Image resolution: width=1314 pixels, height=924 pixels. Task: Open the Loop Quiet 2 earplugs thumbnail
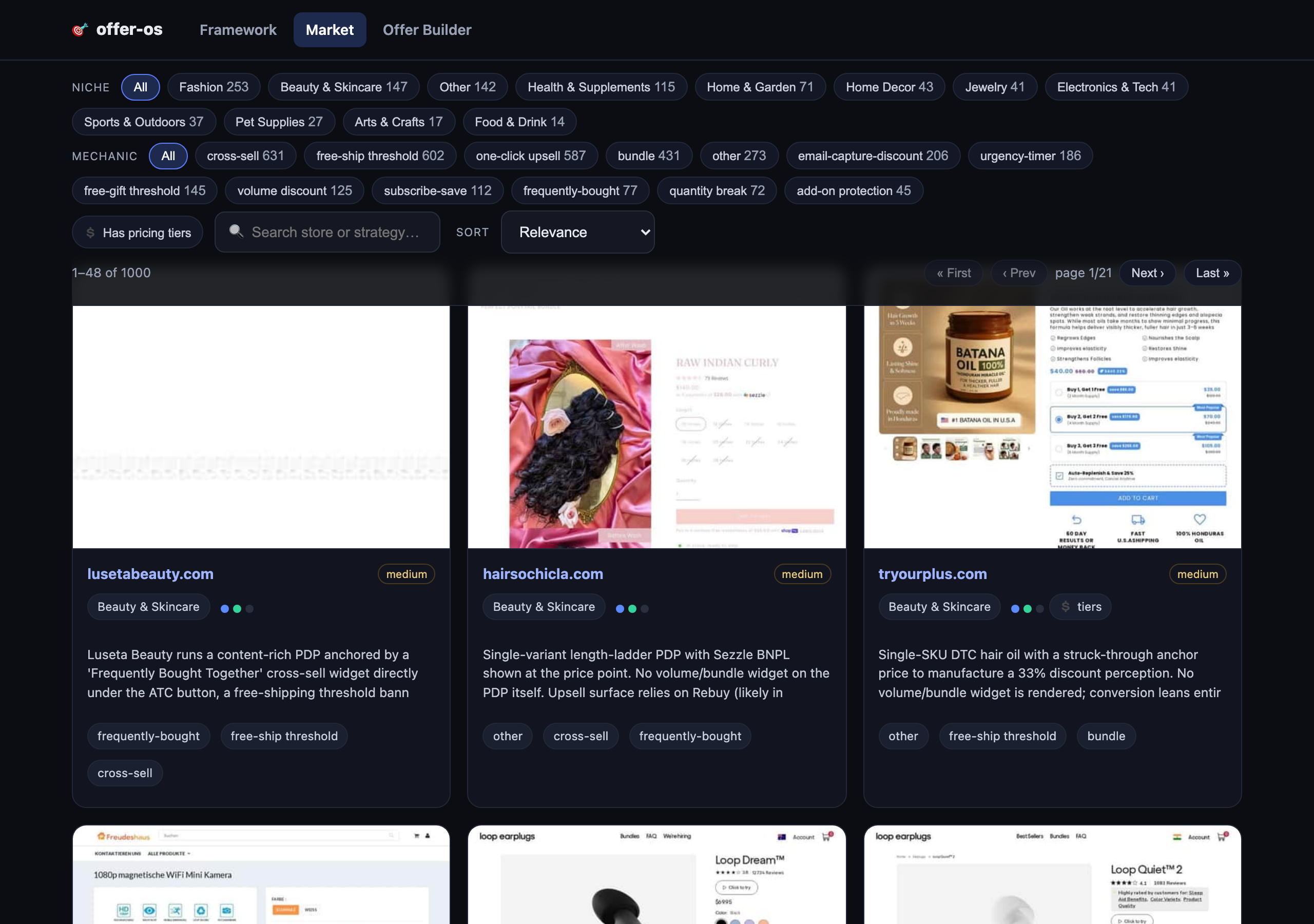click(1052, 875)
